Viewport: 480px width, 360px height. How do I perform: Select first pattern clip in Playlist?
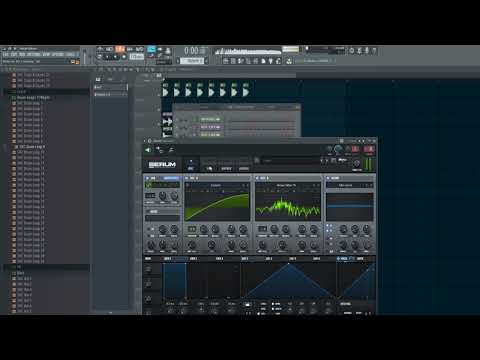click(166, 89)
